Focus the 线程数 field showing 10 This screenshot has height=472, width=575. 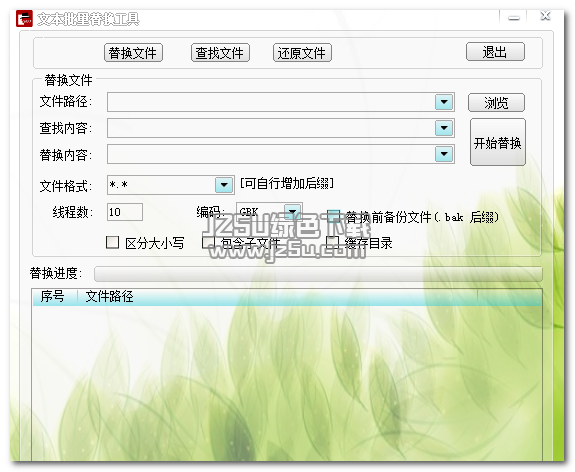pyautogui.click(x=125, y=212)
